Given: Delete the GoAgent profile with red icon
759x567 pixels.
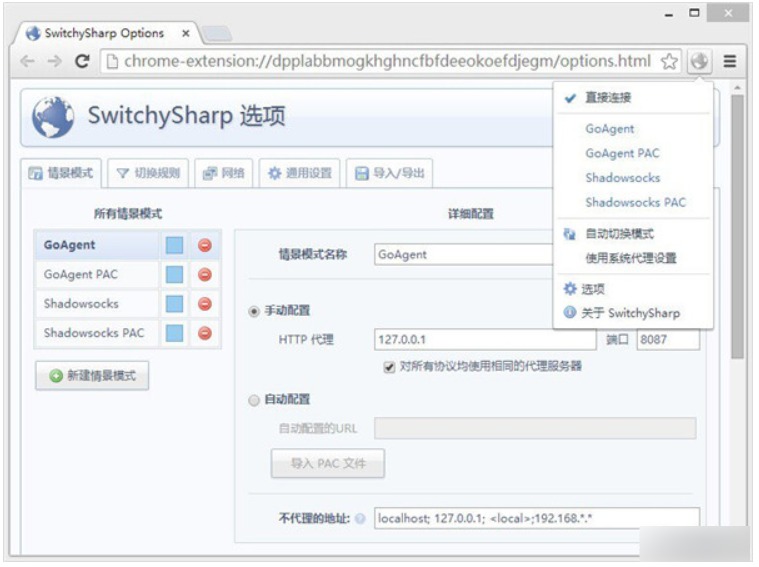Looking at the screenshot, I should [x=205, y=245].
